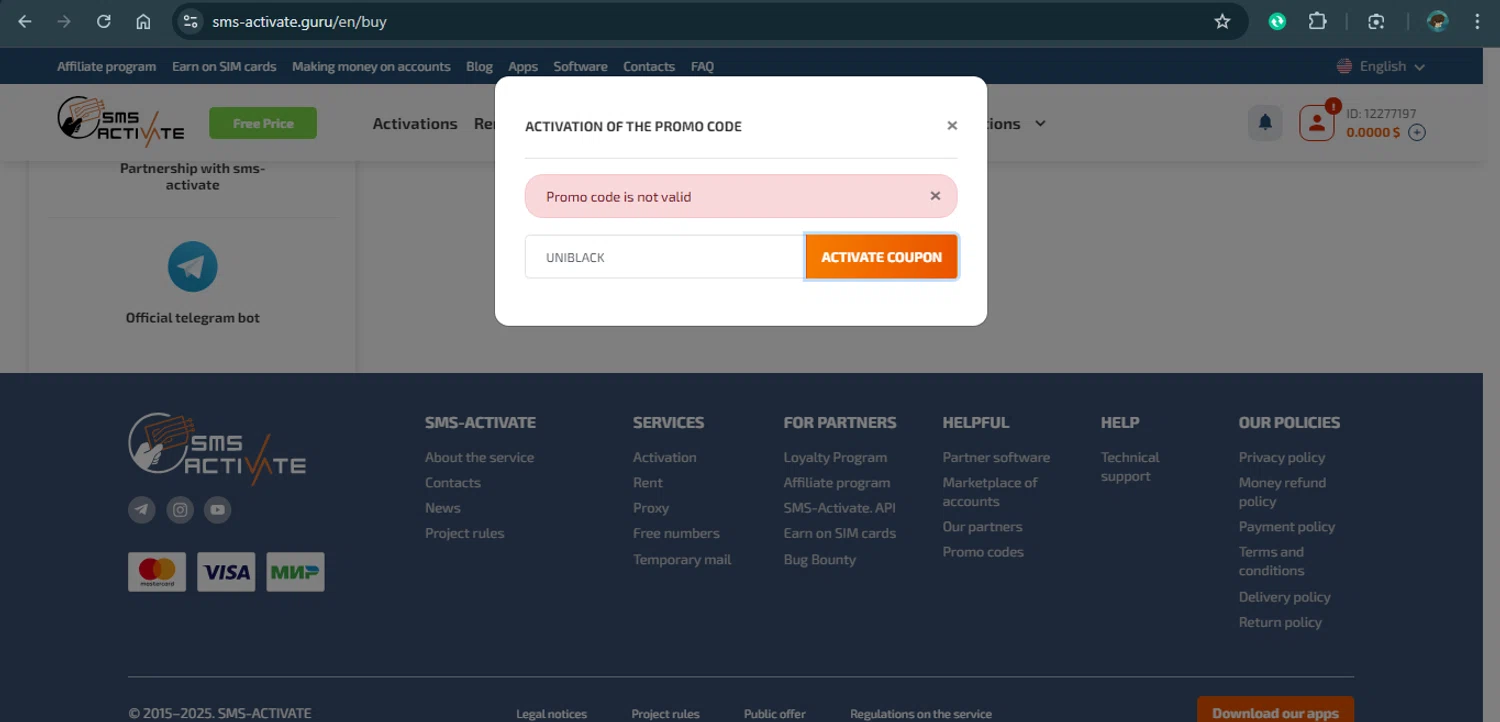Open Promo codes footer link

point(983,552)
